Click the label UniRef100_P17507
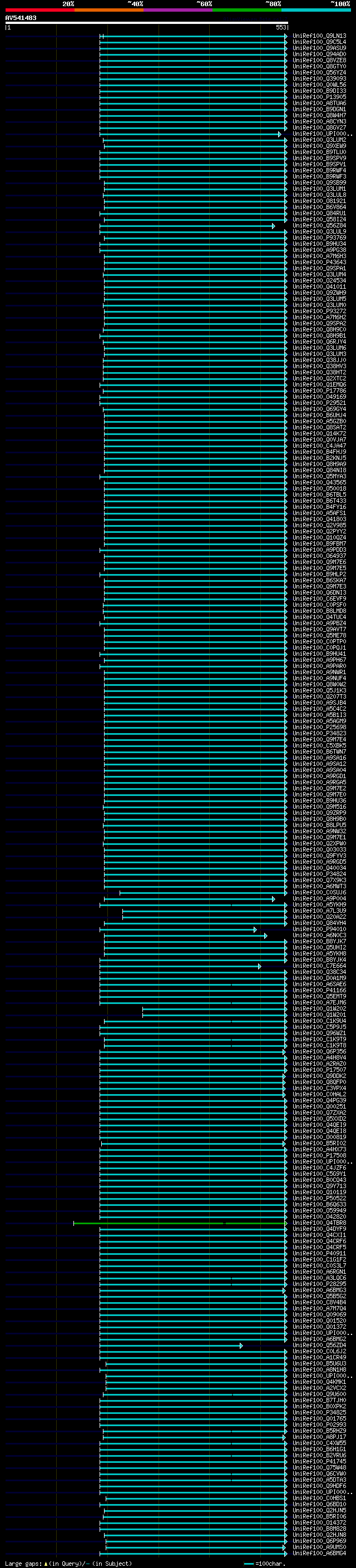This screenshot has height=1568, width=356. coord(319,1070)
